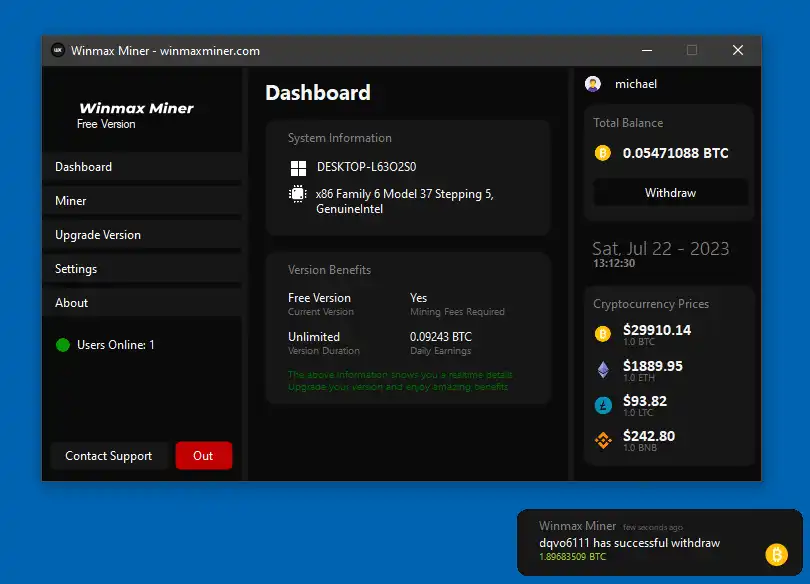Image resolution: width=810 pixels, height=584 pixels.
Task: Click the michael user avatar icon
Action: click(x=593, y=84)
